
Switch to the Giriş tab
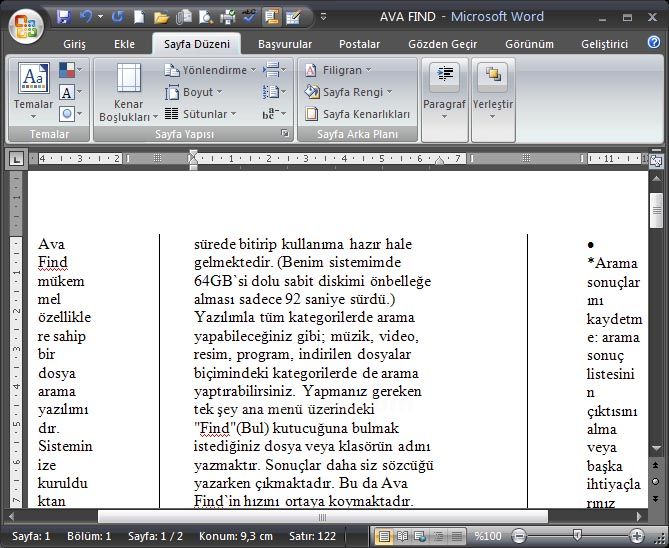coord(75,44)
